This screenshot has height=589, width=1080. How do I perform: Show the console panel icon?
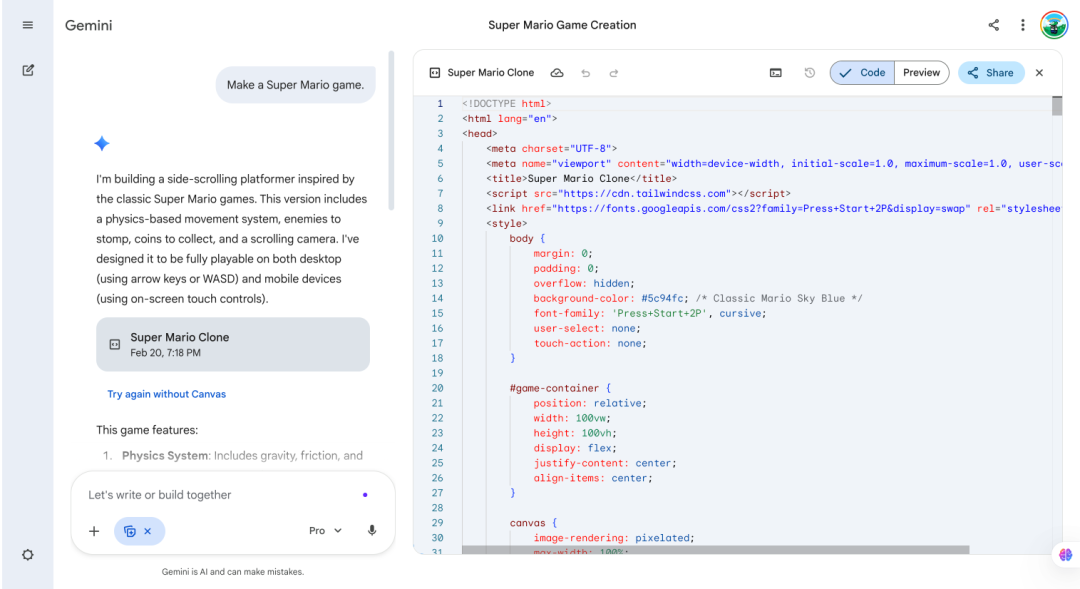tap(776, 72)
